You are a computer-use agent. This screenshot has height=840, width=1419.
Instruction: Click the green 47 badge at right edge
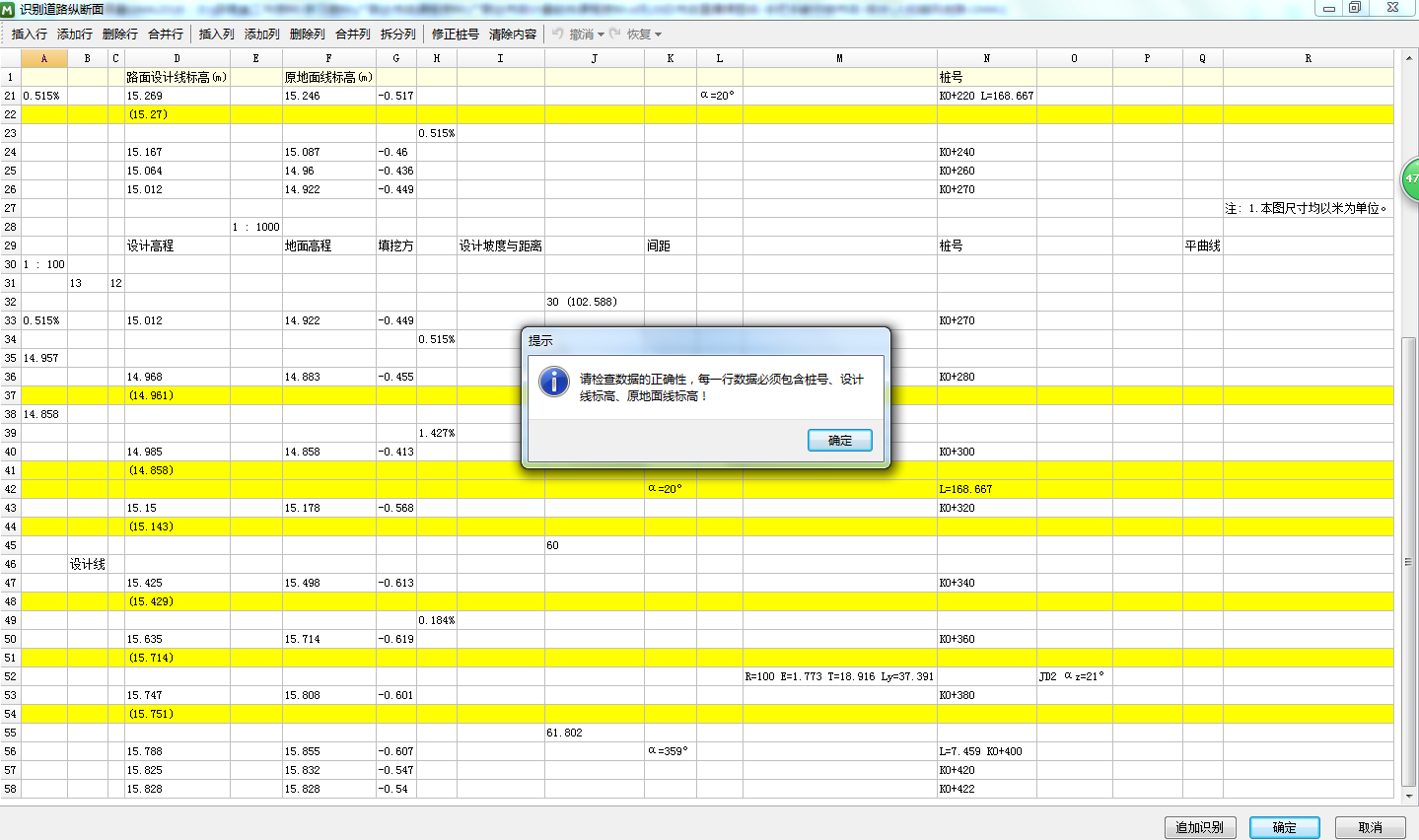[x=1411, y=178]
